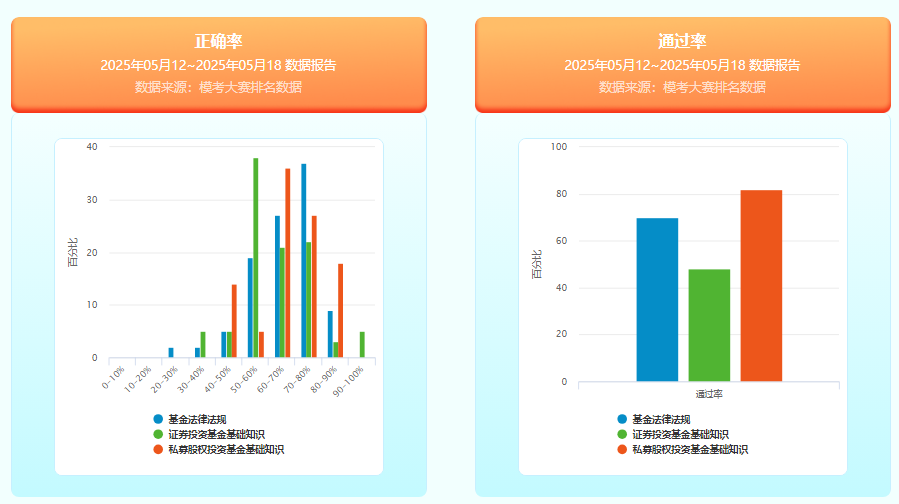Click the tallest green bar at 50-60%
This screenshot has height=504, width=899.
pyautogui.click(x=256, y=258)
